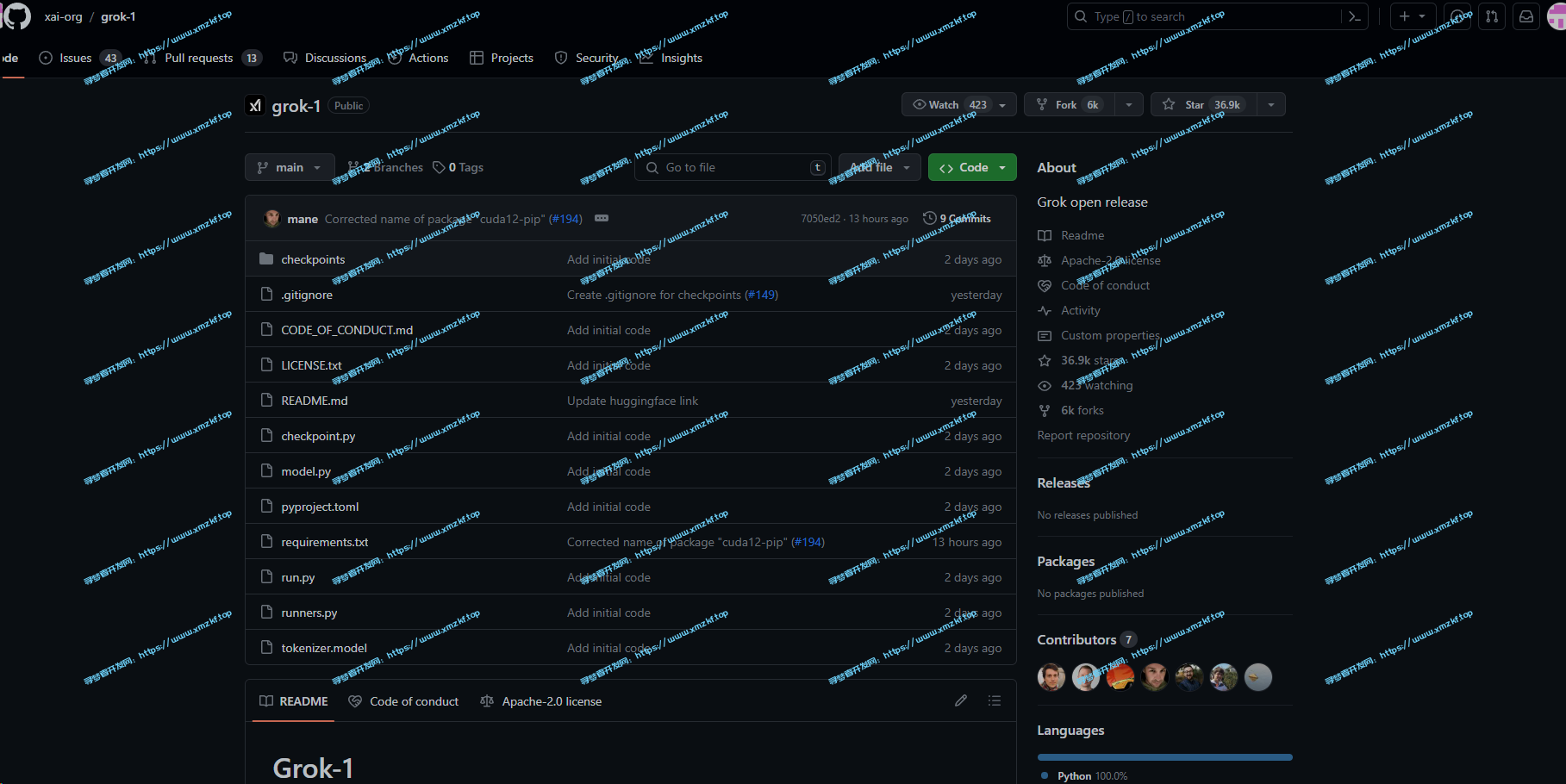Open requirements.txt file
The image size is (1566, 784).
[324, 542]
